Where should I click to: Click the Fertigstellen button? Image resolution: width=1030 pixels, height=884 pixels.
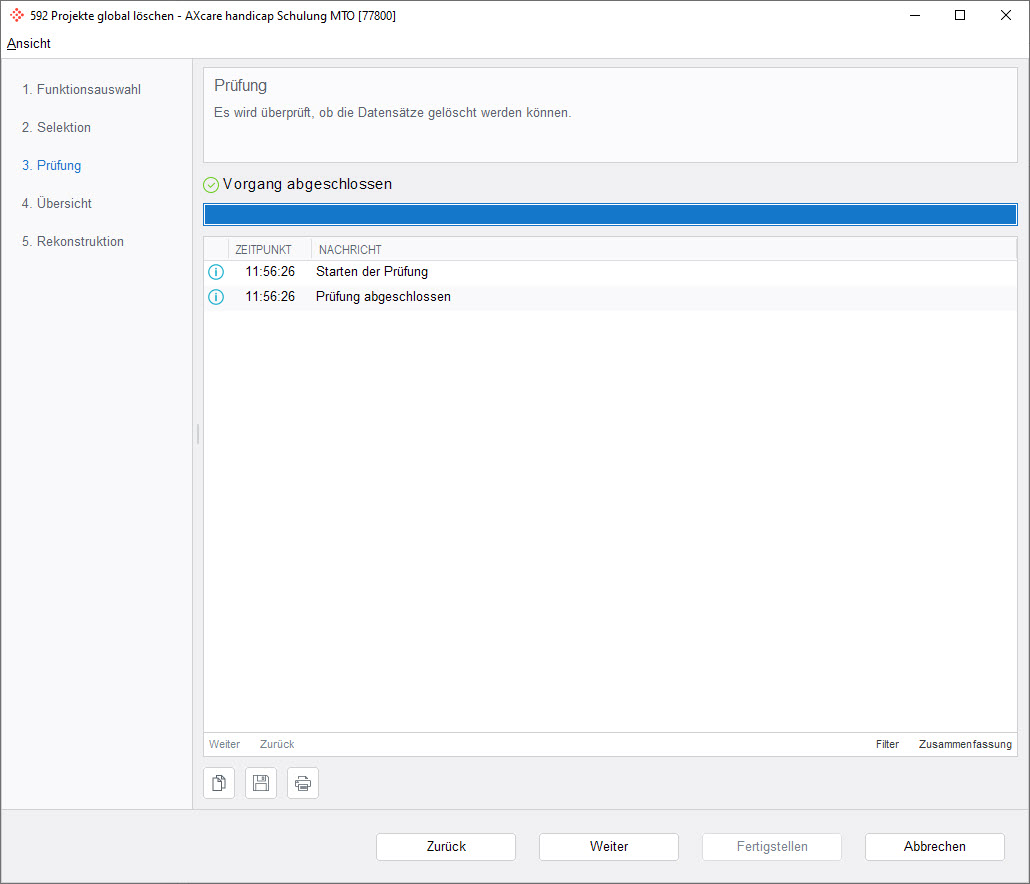click(x=772, y=847)
